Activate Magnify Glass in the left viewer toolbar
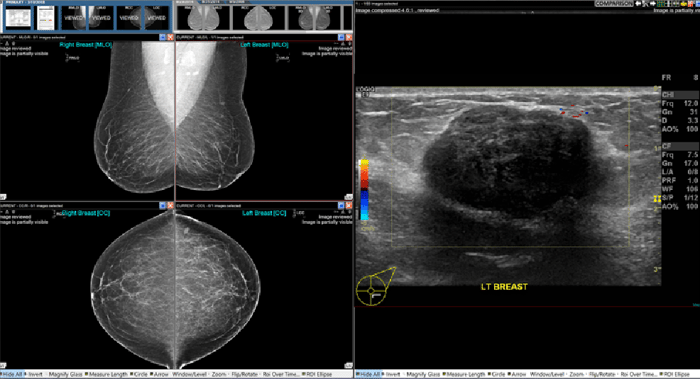The width and height of the screenshot is (700, 379). pyautogui.click(x=64, y=374)
